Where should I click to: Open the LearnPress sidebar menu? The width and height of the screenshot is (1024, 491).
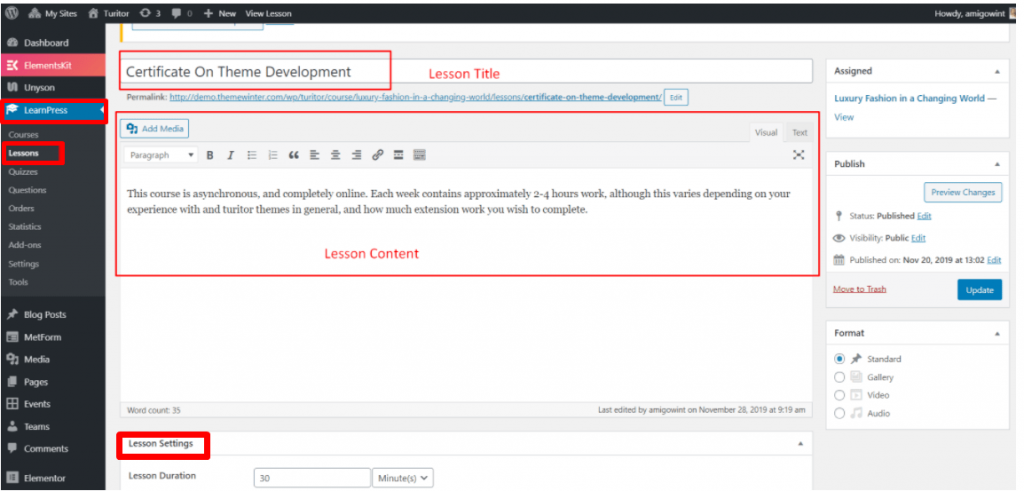pos(52,110)
